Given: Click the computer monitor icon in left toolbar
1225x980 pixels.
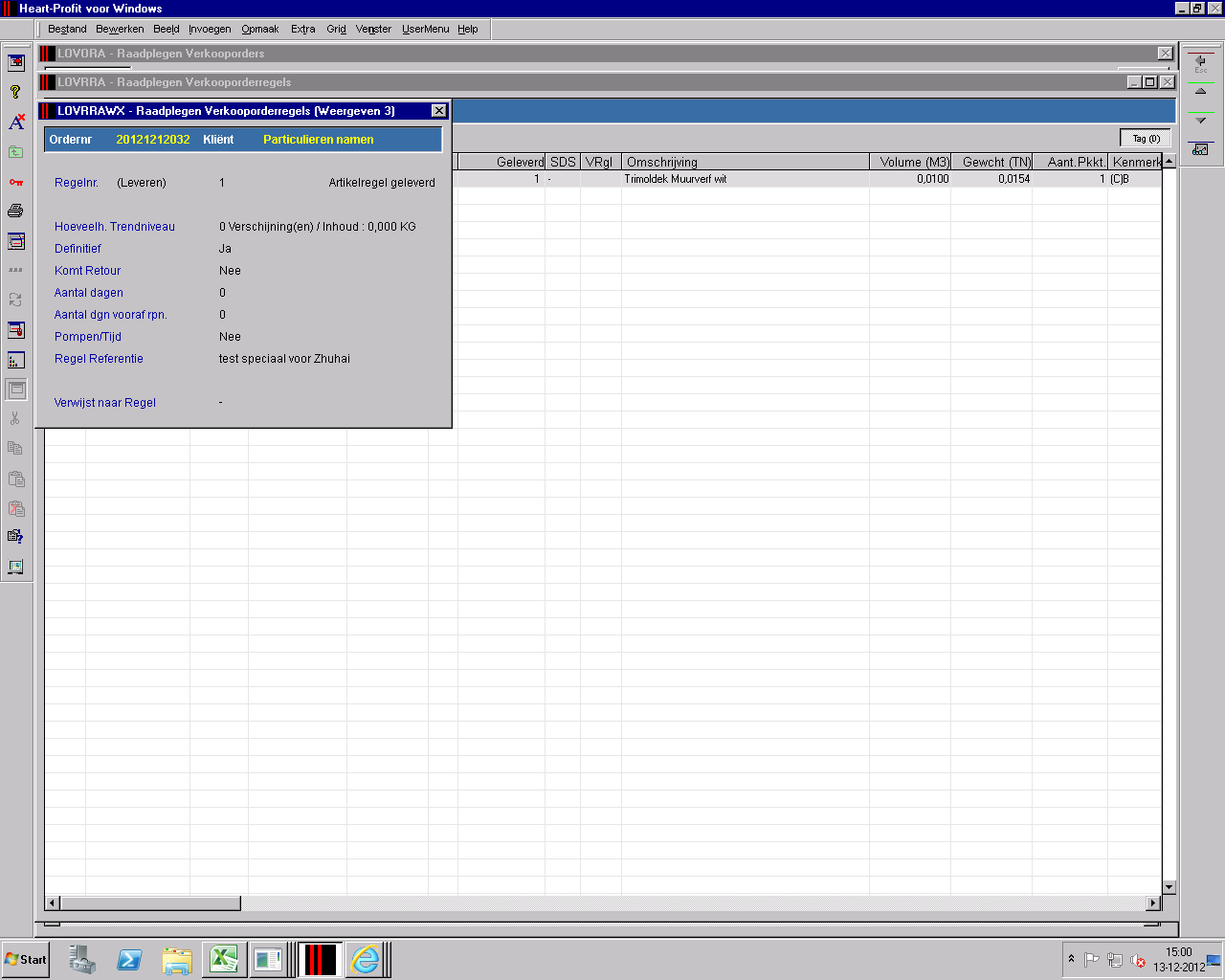Looking at the screenshot, I should (x=15, y=567).
